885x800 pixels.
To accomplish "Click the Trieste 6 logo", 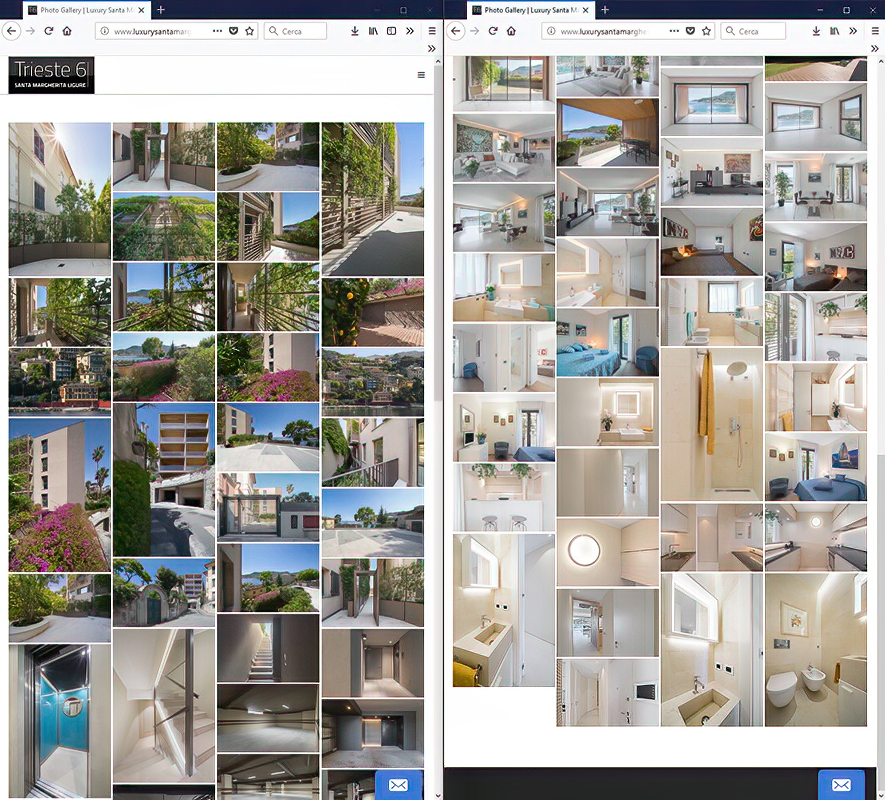I will tap(51, 75).
